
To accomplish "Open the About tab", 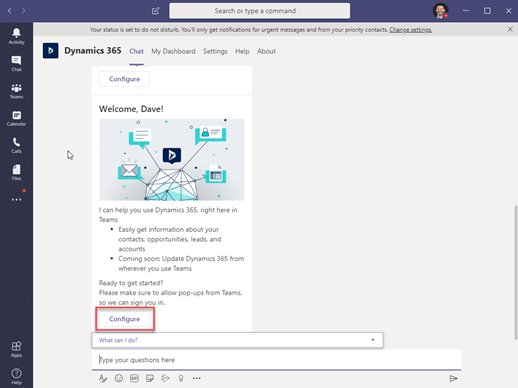I will [x=266, y=51].
